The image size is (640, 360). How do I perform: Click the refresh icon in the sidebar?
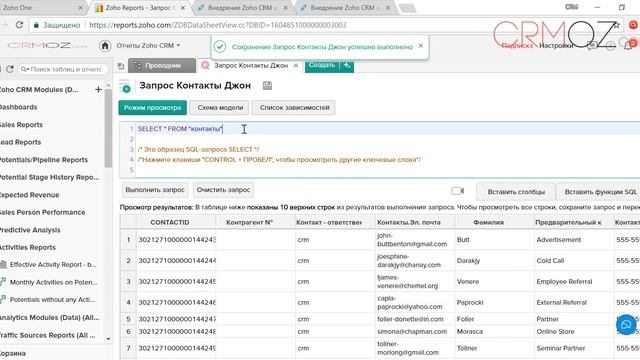click(x=10, y=69)
